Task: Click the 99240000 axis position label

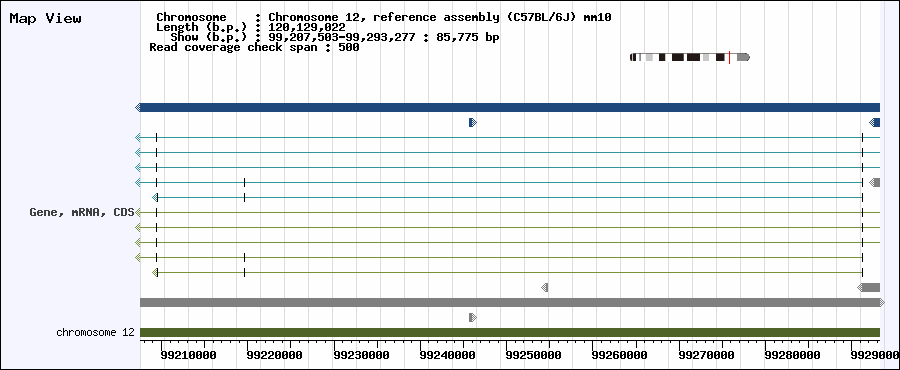Action: pos(447,356)
